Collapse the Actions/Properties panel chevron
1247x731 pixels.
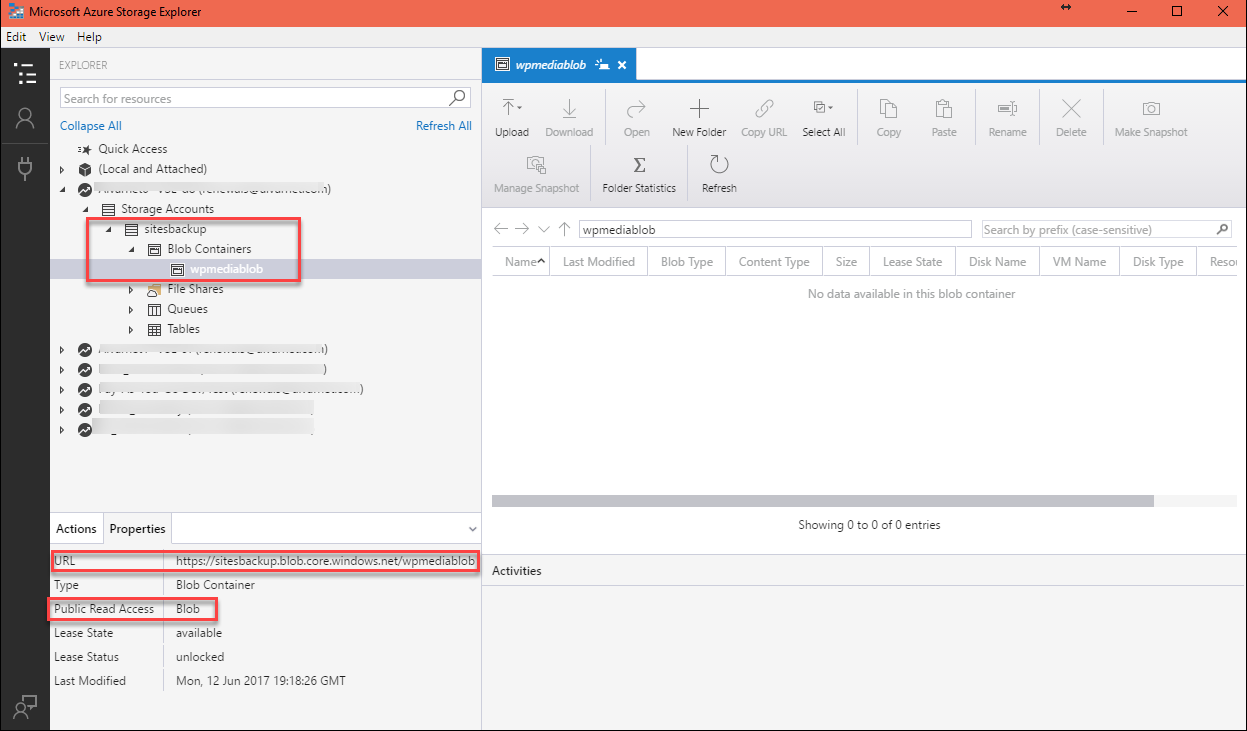pyautogui.click(x=473, y=529)
